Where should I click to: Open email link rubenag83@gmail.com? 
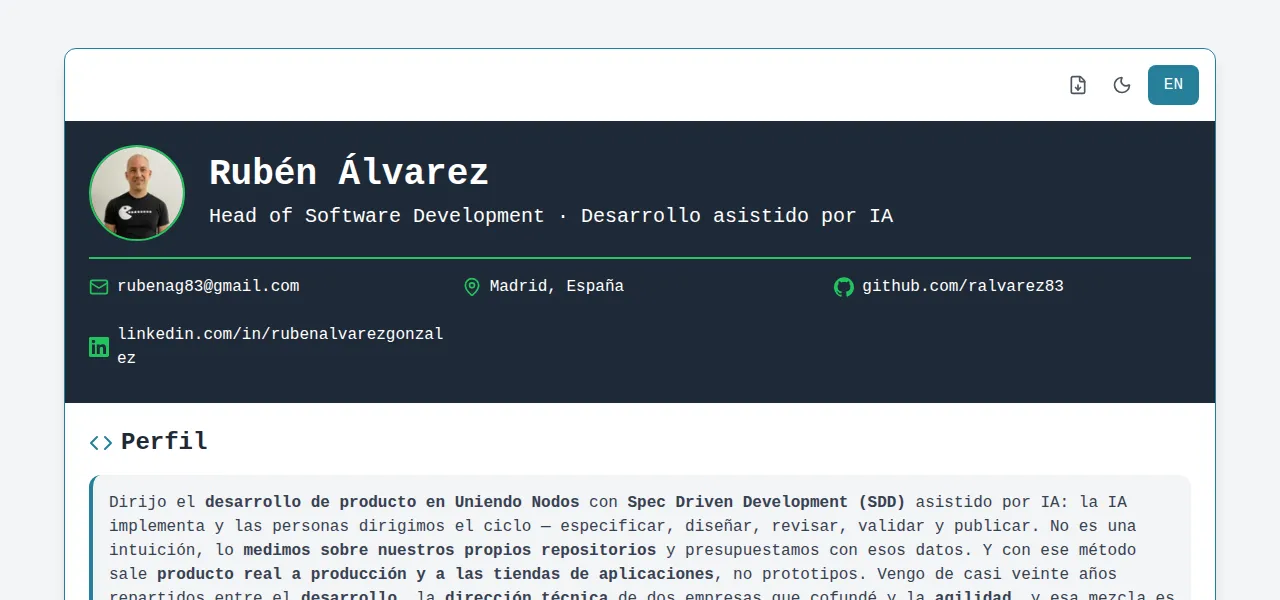208,286
